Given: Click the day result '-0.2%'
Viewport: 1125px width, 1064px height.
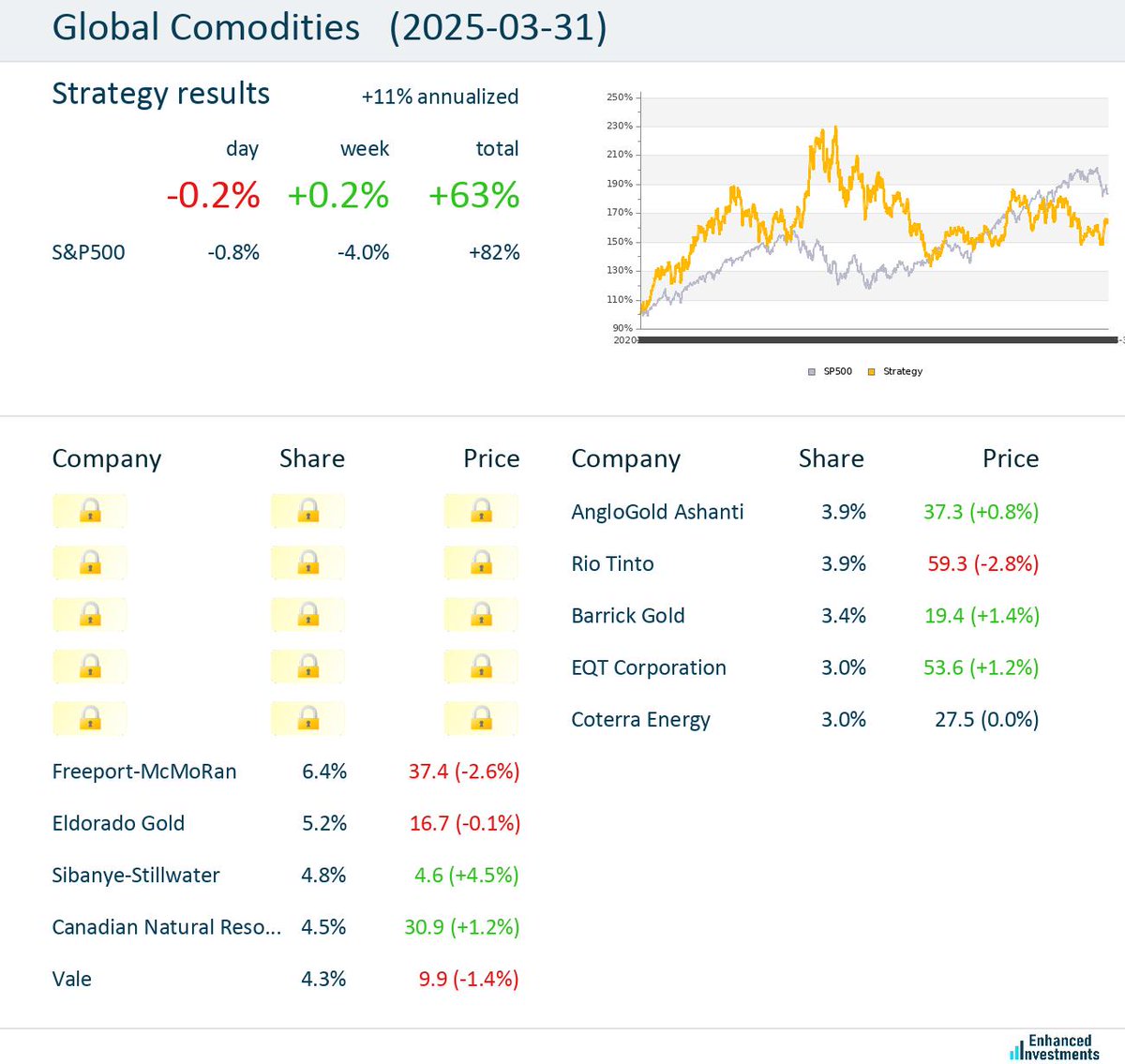Looking at the screenshot, I should click(213, 195).
